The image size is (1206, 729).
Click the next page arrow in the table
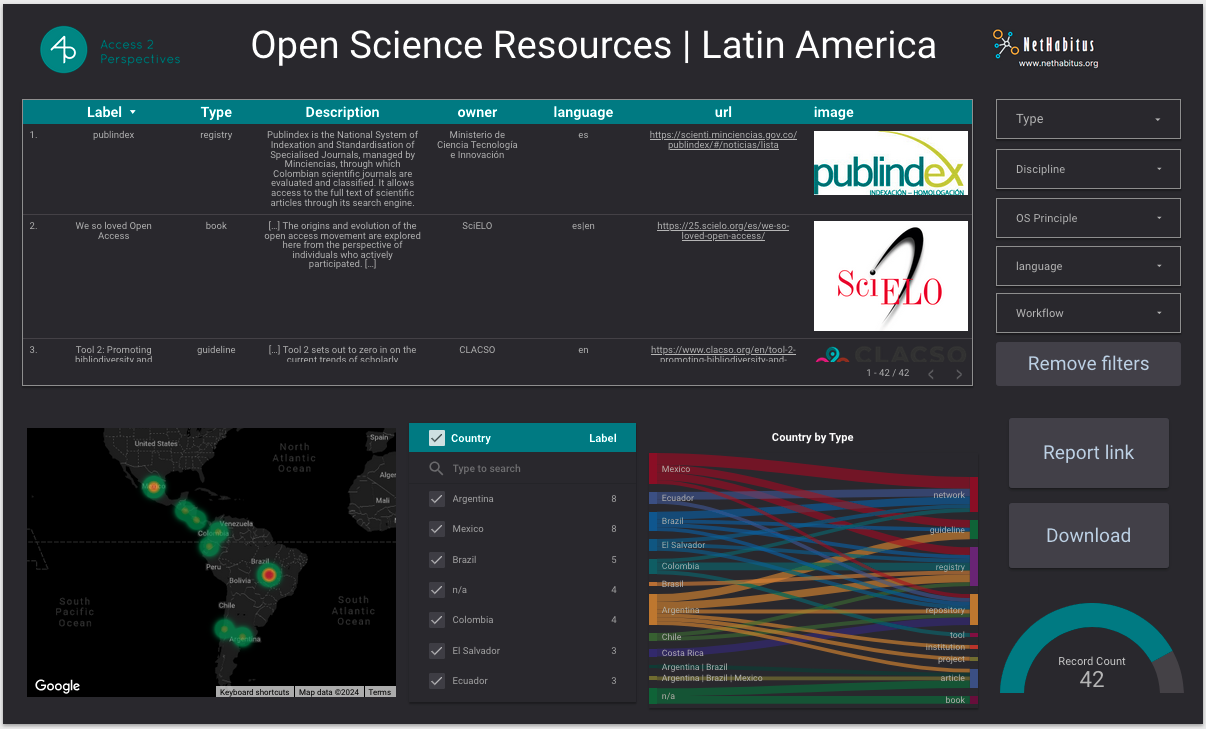[x=958, y=374]
